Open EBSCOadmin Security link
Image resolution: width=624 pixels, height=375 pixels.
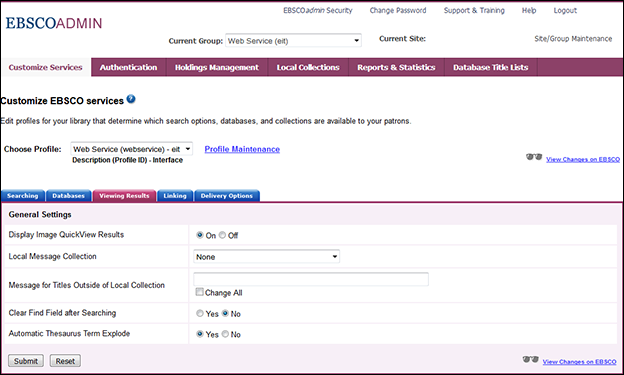(x=318, y=10)
